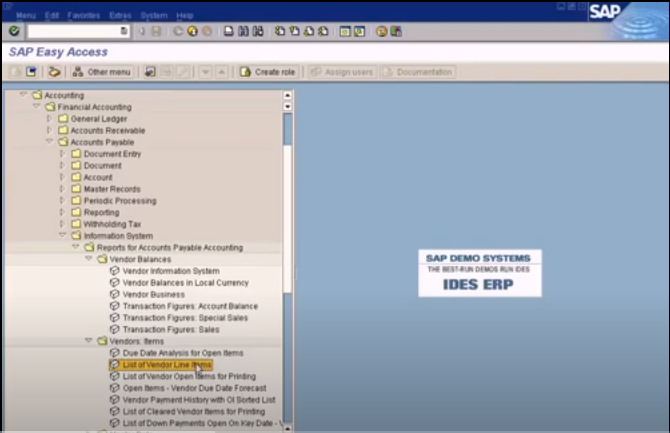Click the Move favorites down arrow icon

pyautogui.click(x=205, y=72)
